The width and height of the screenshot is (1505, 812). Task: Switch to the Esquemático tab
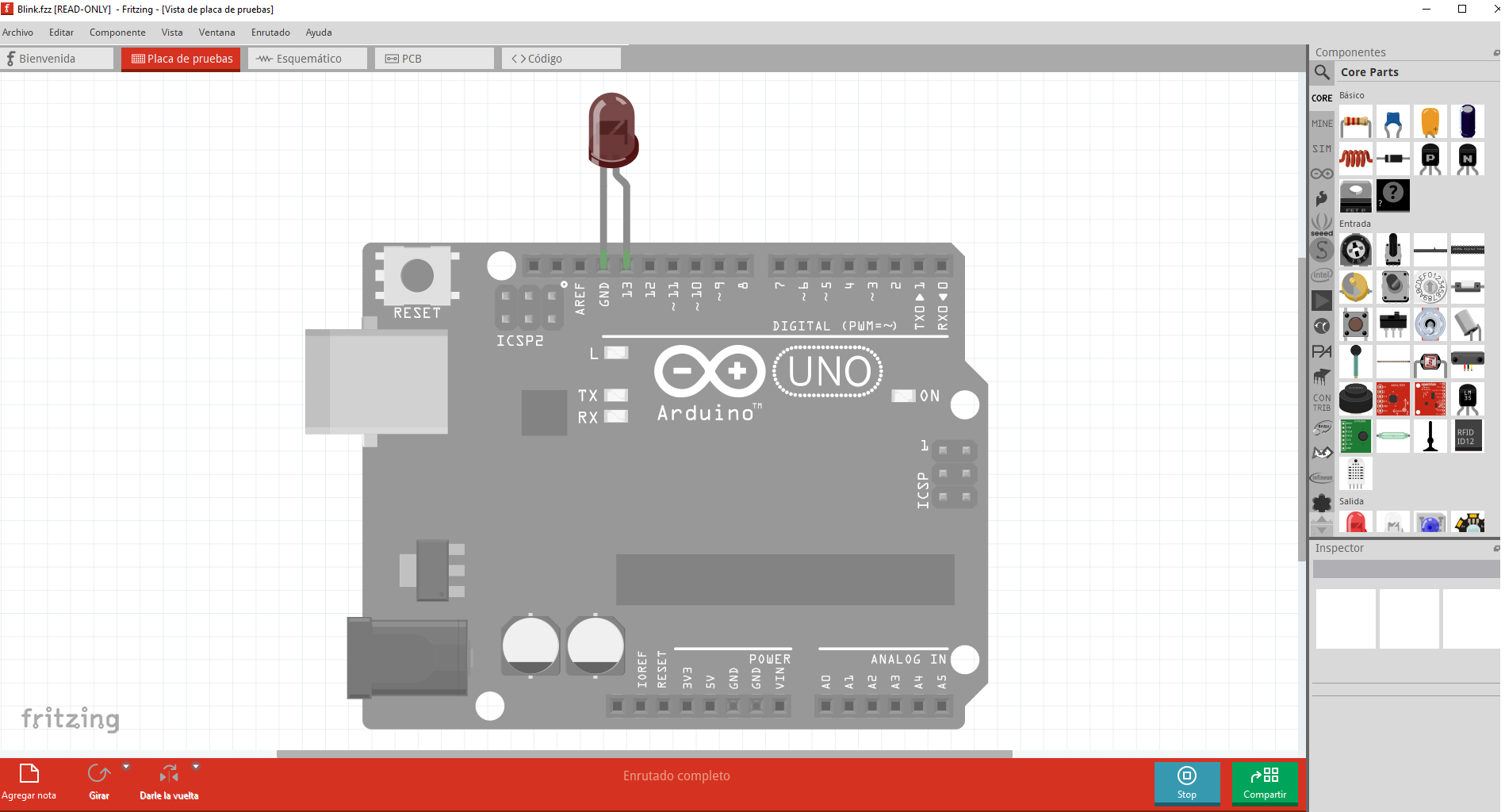(308, 59)
